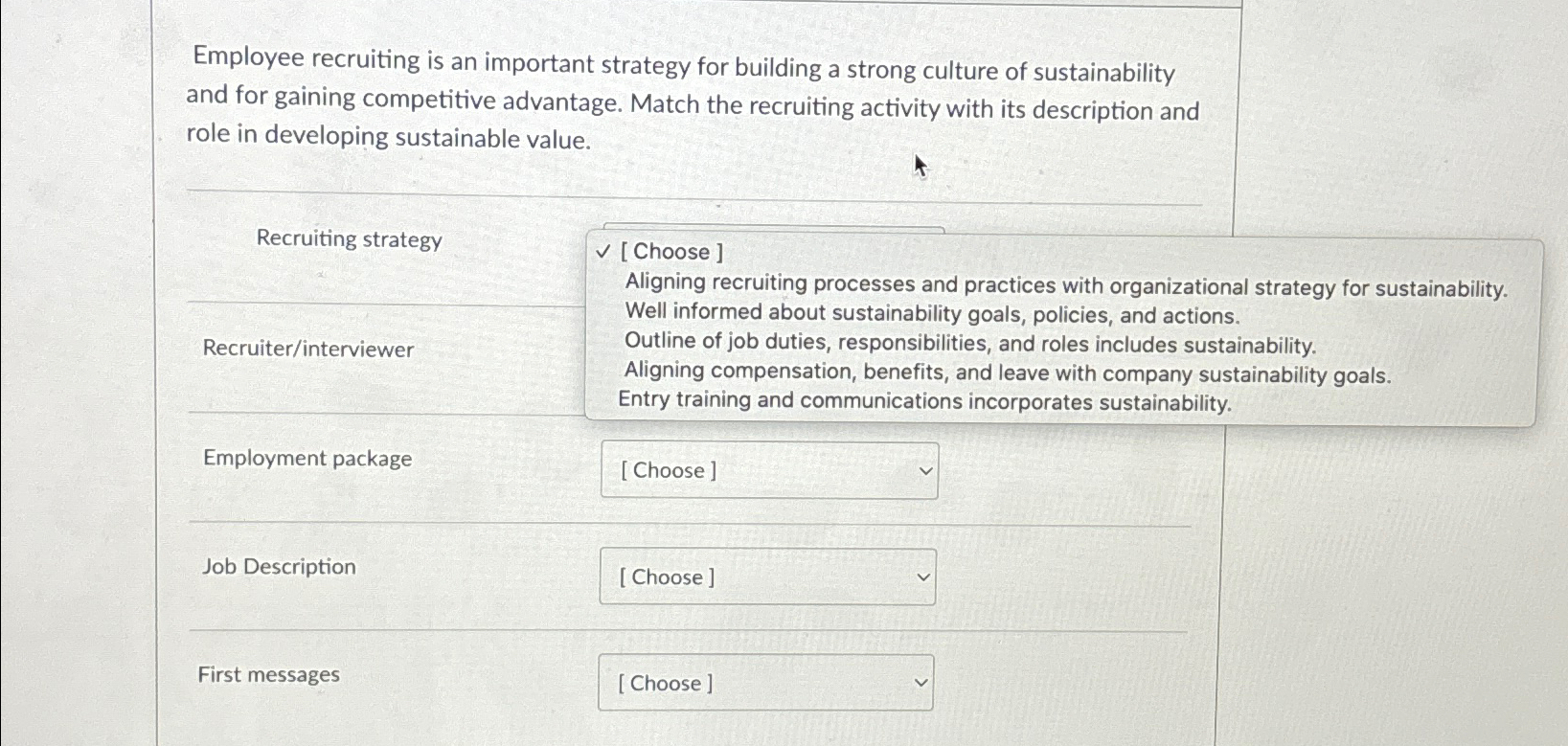Click the Job Description dropdown chevron

[x=920, y=576]
